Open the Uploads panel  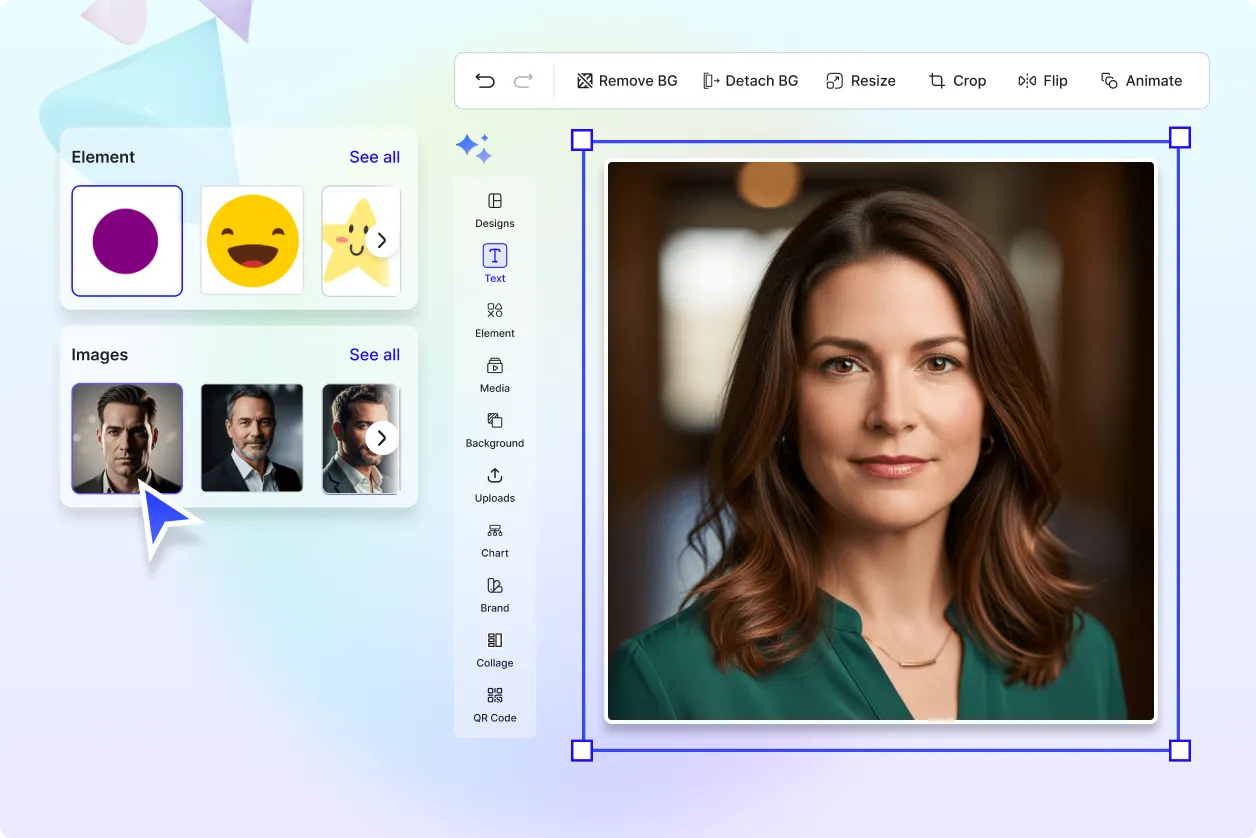pos(494,482)
